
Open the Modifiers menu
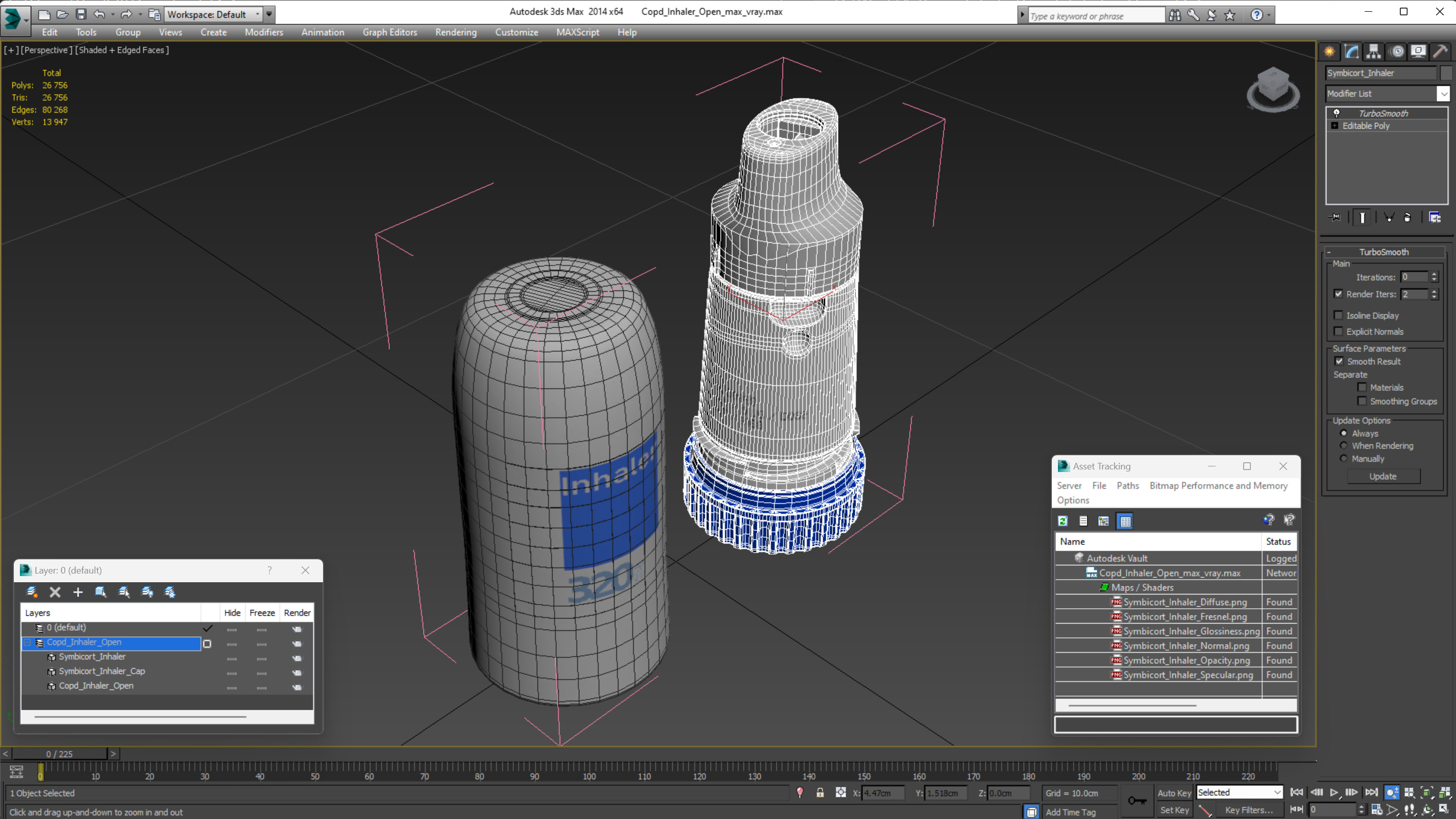tap(264, 32)
